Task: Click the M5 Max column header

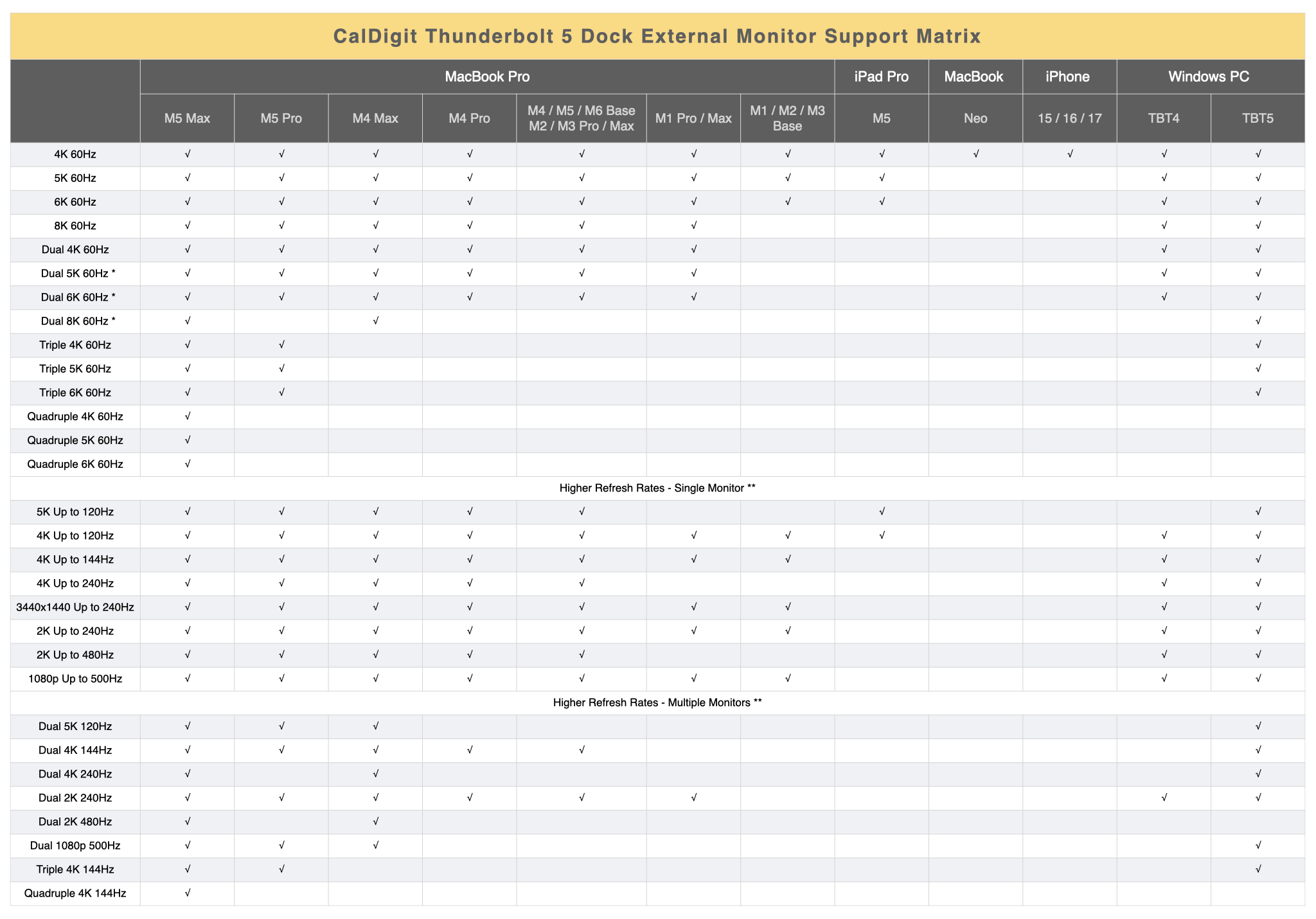Action: tap(187, 118)
